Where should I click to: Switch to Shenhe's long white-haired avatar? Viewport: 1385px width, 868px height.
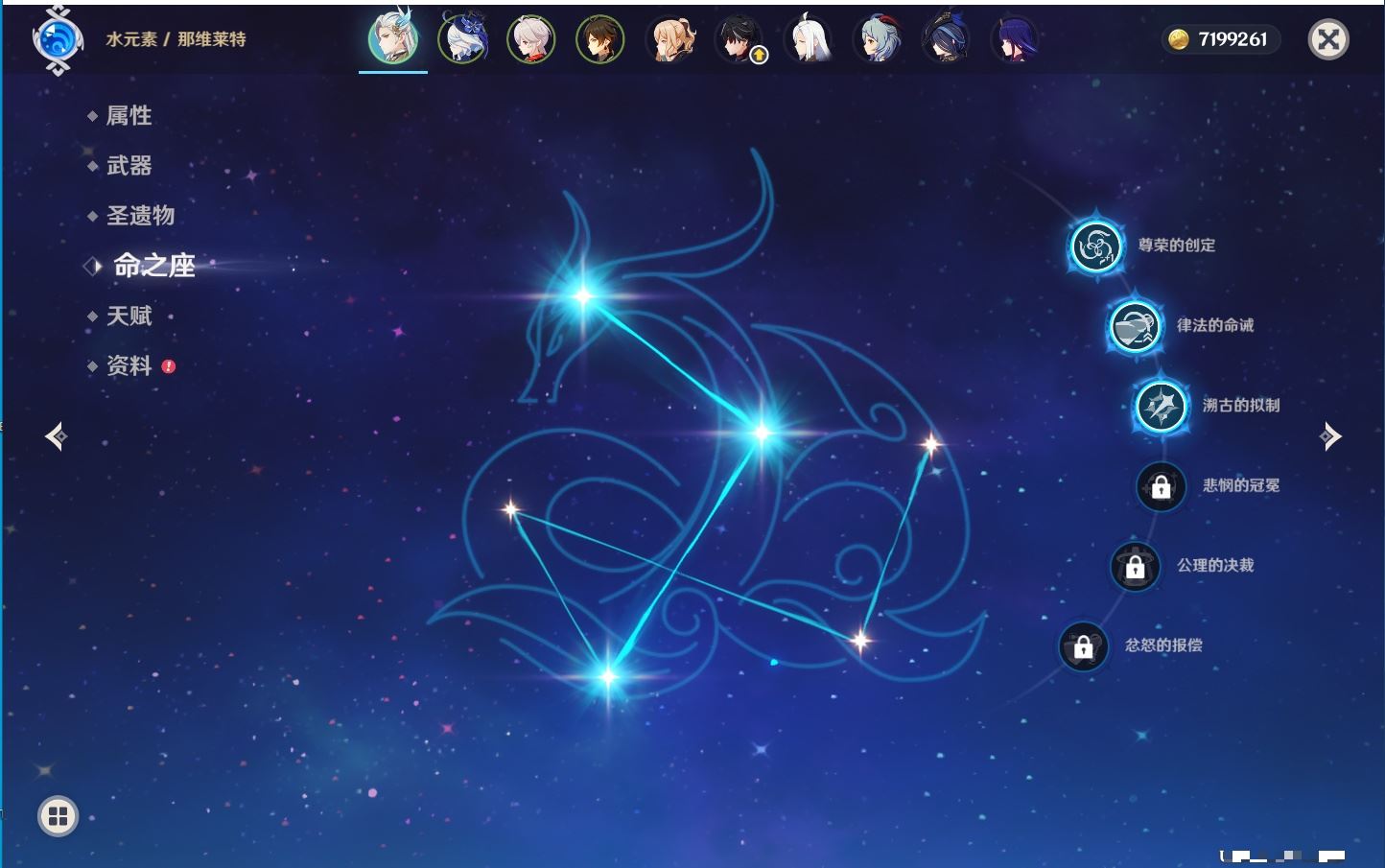(x=808, y=39)
